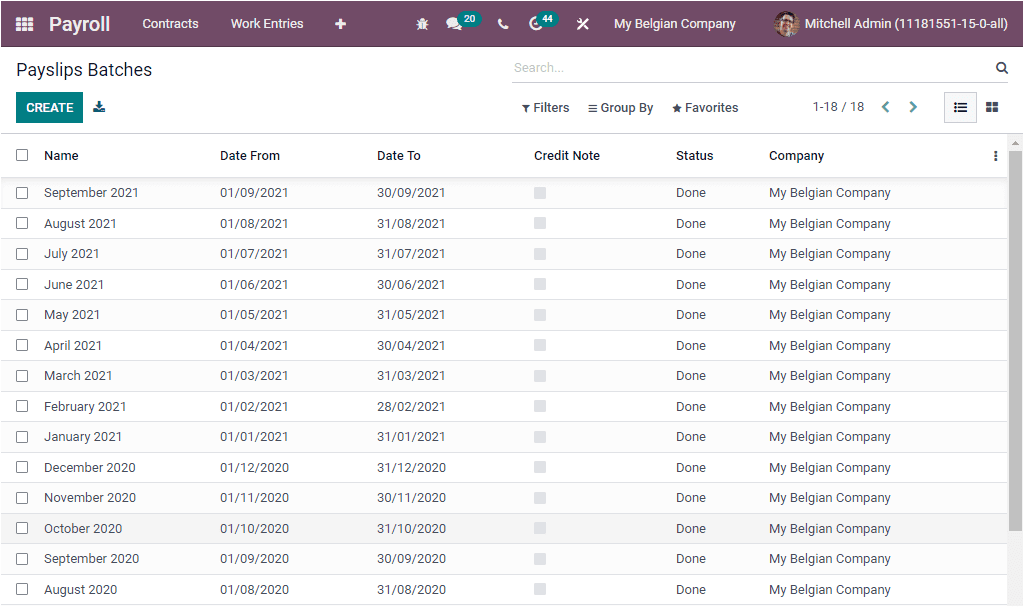The width and height of the screenshot is (1024, 607).
Task: Switch to kanban view icon
Action: click(x=991, y=107)
